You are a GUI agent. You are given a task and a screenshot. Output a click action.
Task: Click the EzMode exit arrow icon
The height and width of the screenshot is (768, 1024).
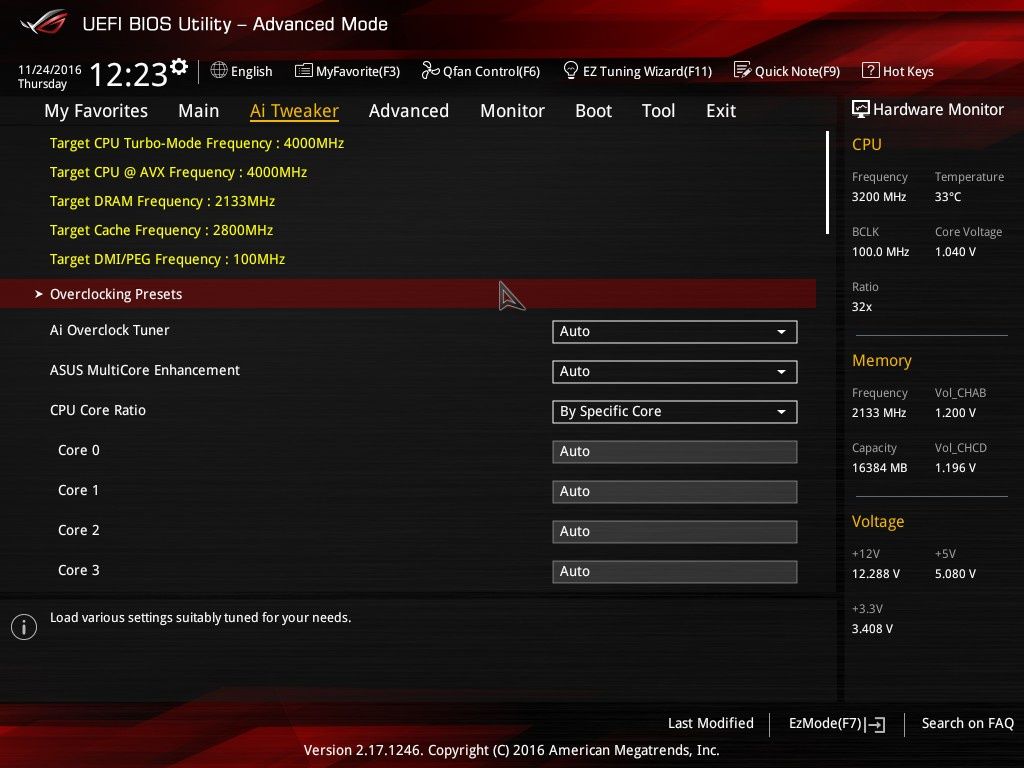[876, 724]
